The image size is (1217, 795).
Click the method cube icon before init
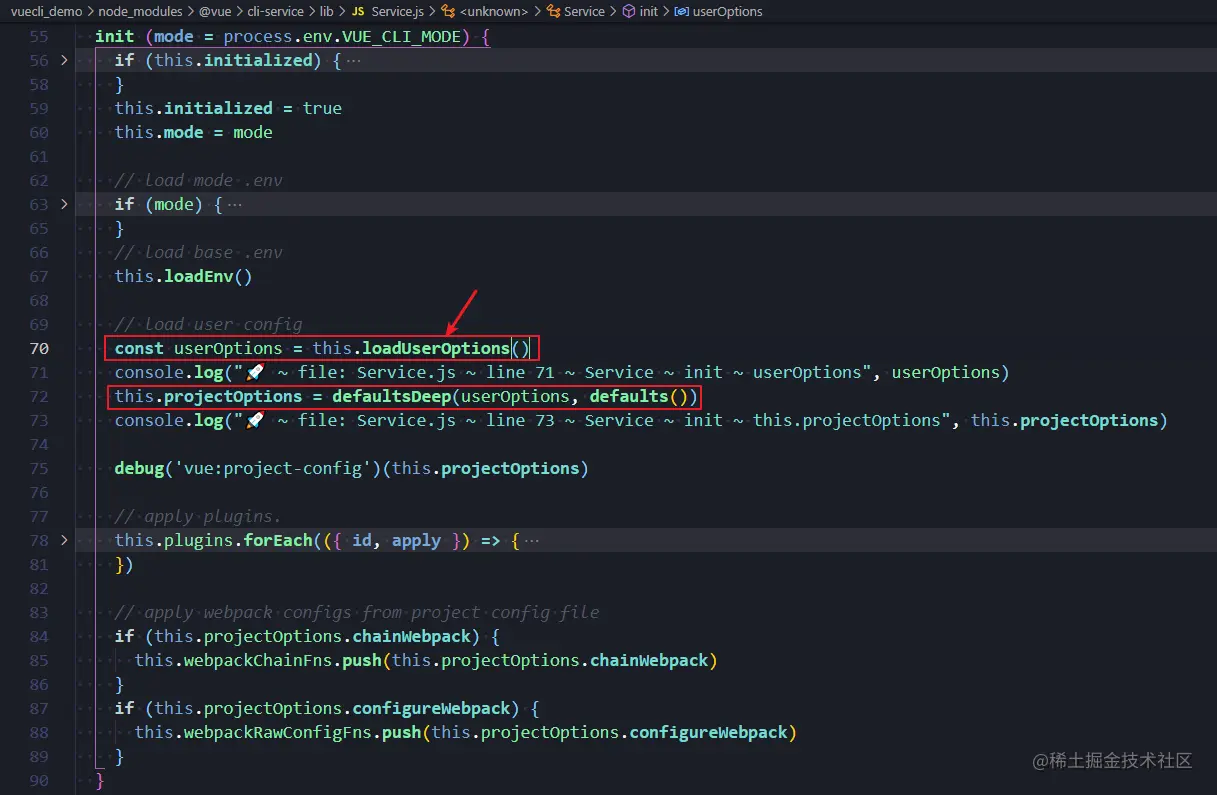pos(629,12)
